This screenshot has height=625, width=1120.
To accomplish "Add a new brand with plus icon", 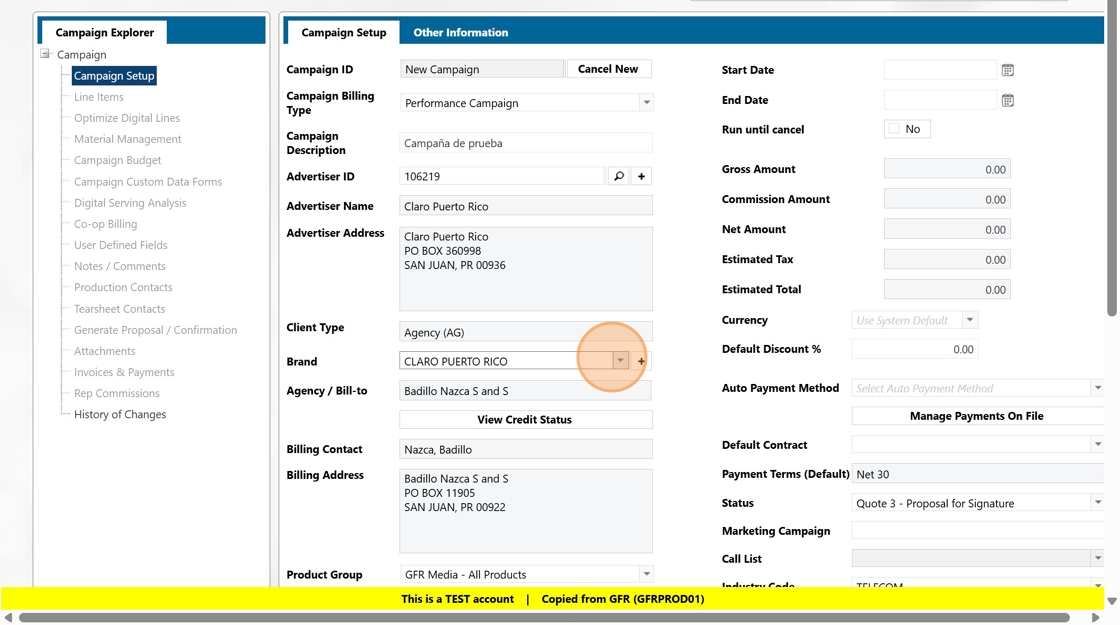I will pyautogui.click(x=641, y=361).
